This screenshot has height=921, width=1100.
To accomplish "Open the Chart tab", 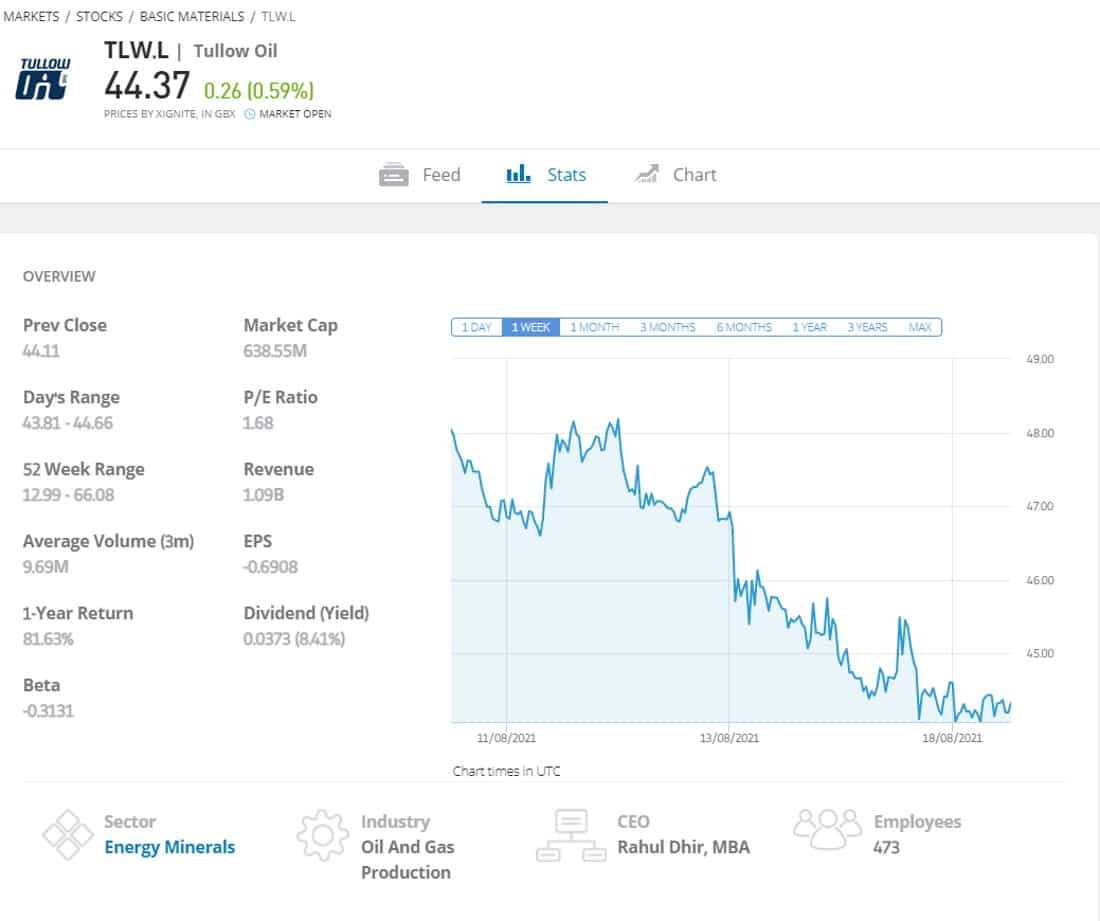I will pyautogui.click(x=676, y=175).
